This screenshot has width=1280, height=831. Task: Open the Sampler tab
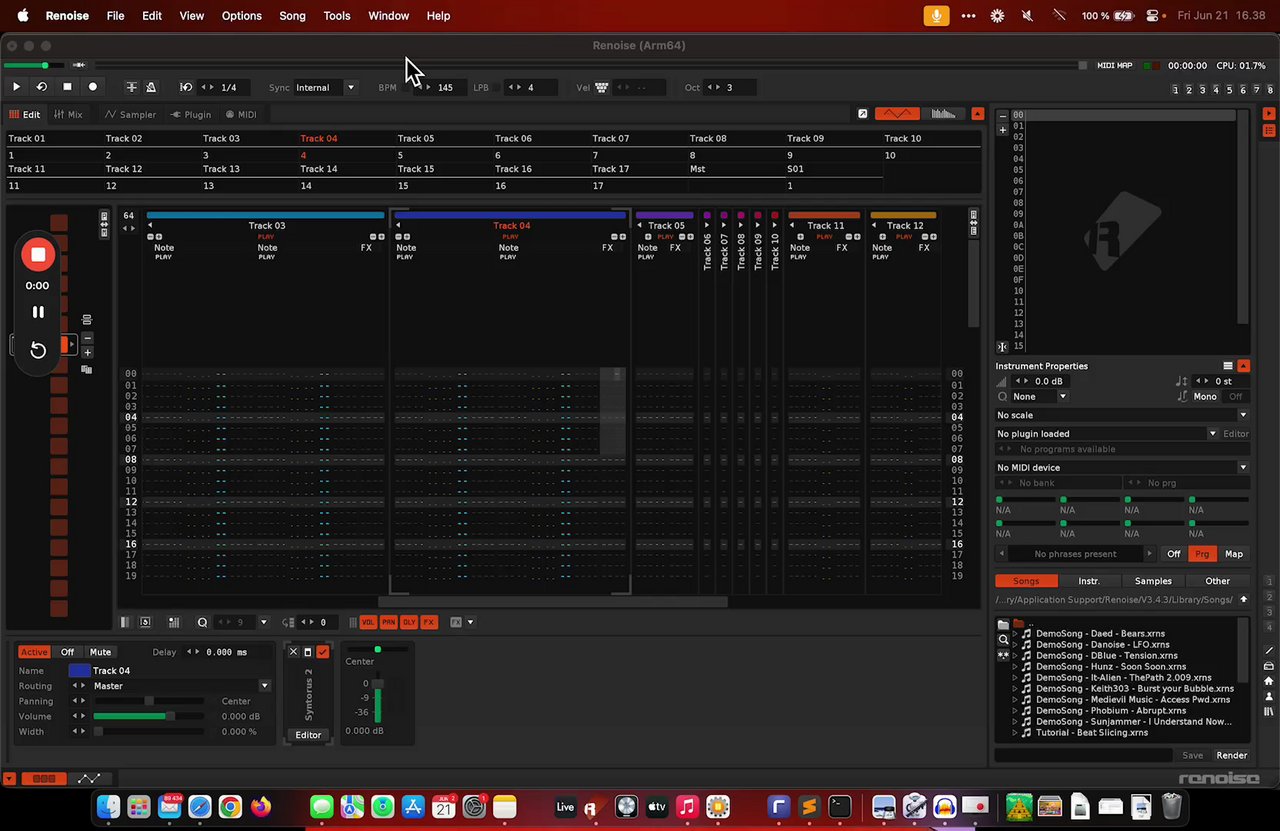(131, 114)
